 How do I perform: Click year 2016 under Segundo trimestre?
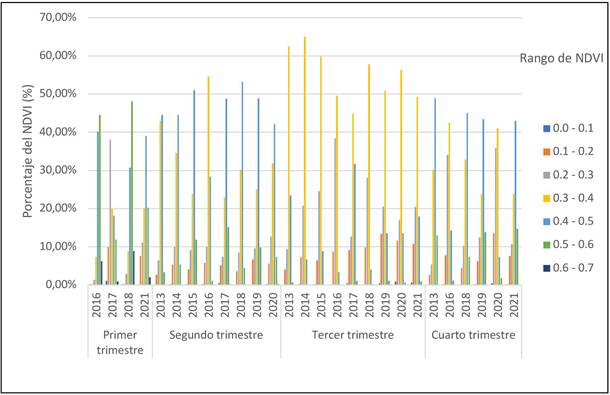[209, 305]
